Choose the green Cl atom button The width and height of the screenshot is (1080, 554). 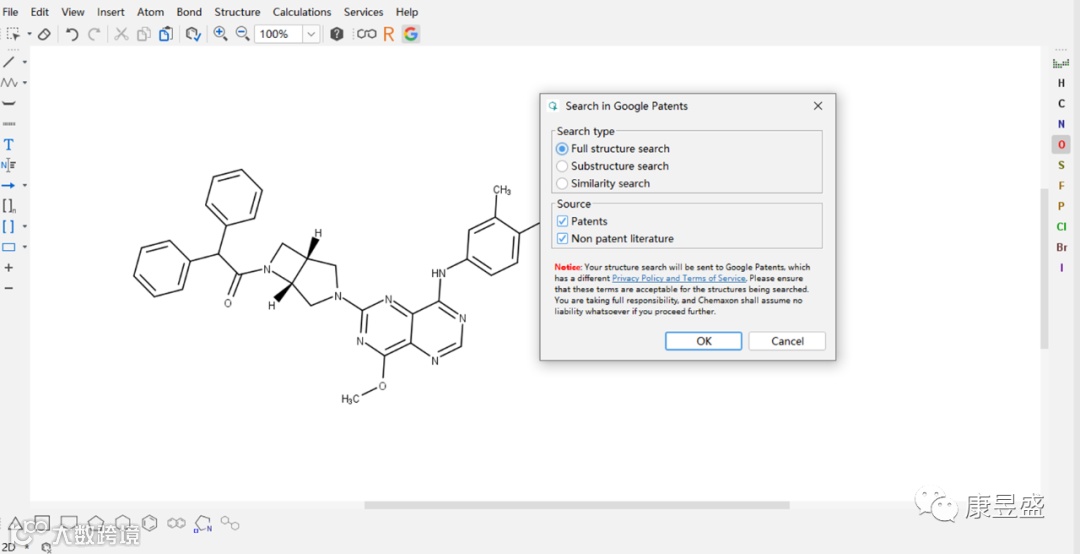[x=1061, y=227]
